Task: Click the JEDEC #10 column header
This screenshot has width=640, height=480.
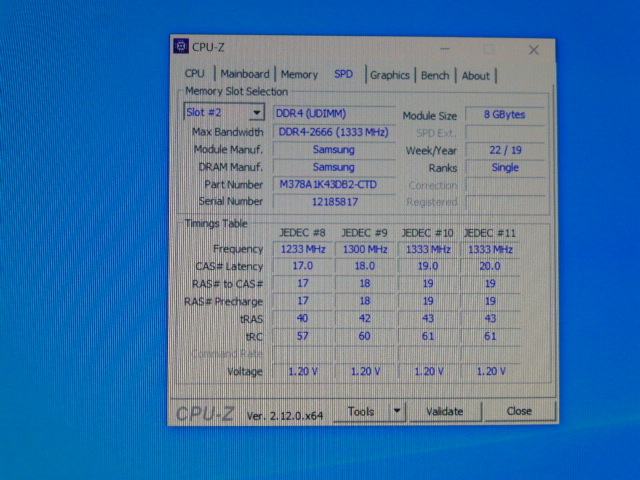Action: click(x=427, y=233)
